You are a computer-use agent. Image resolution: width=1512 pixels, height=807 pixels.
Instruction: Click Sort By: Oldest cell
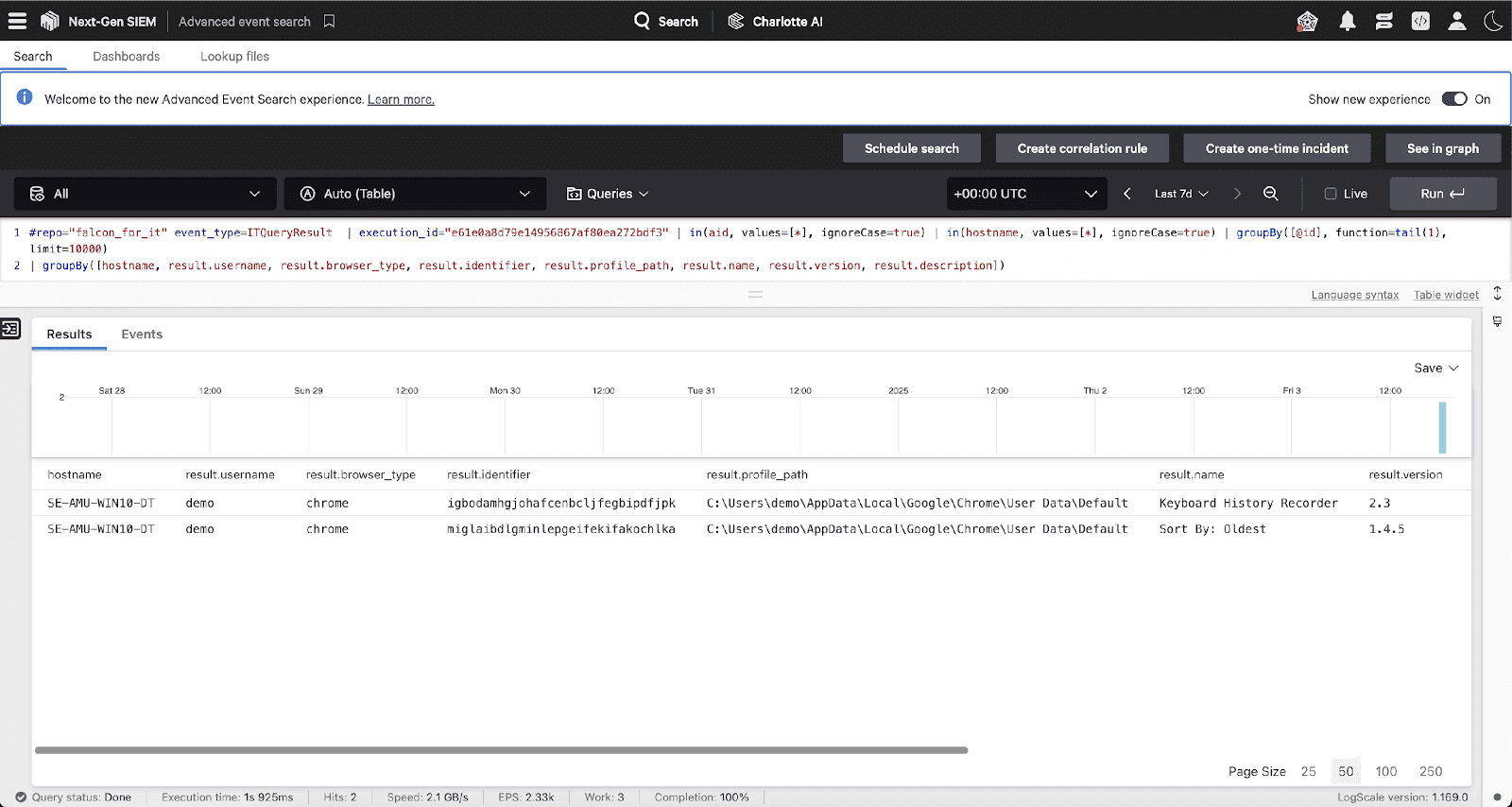[x=1212, y=529]
